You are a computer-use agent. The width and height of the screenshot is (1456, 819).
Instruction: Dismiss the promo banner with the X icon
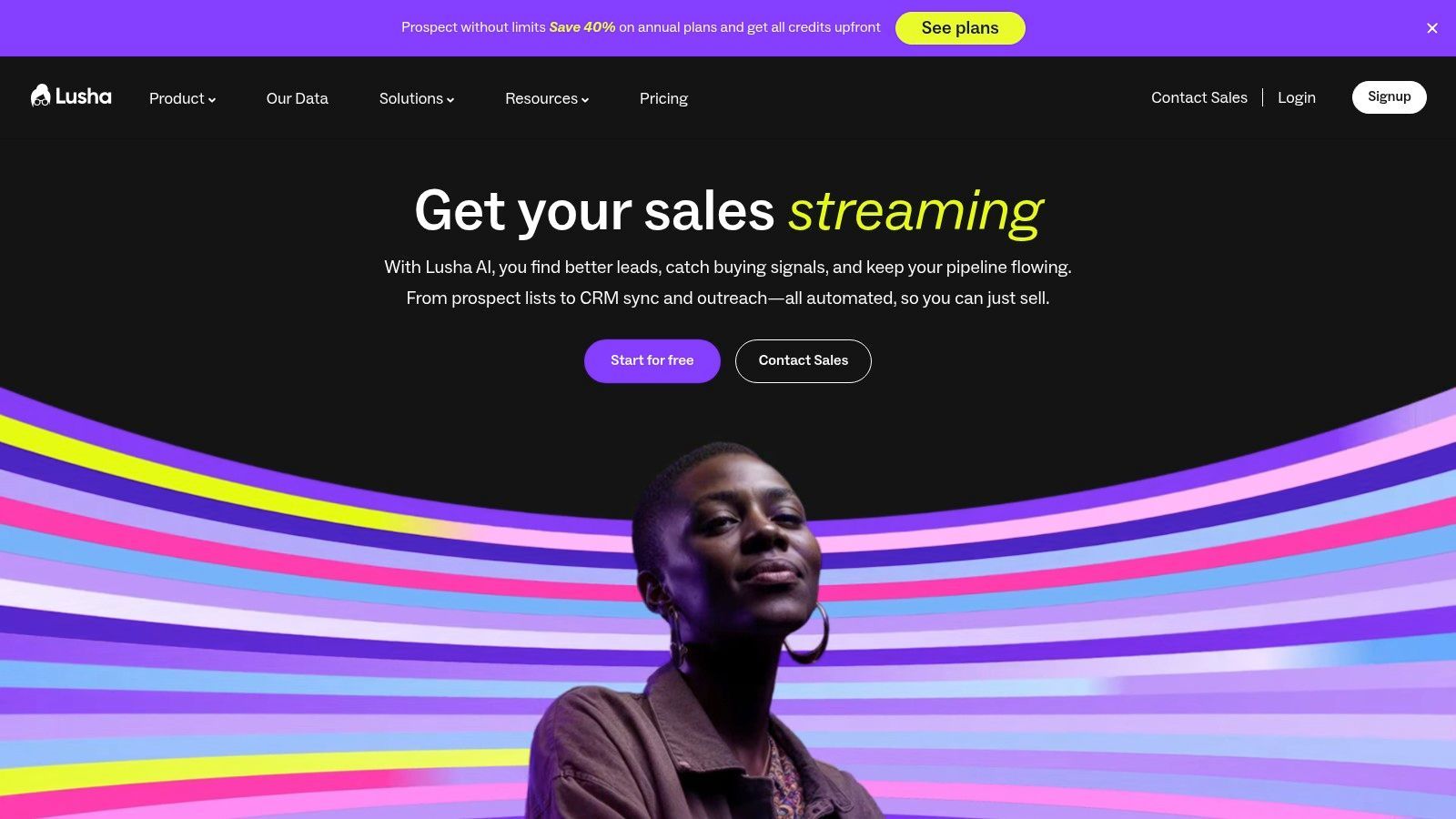[x=1432, y=28]
